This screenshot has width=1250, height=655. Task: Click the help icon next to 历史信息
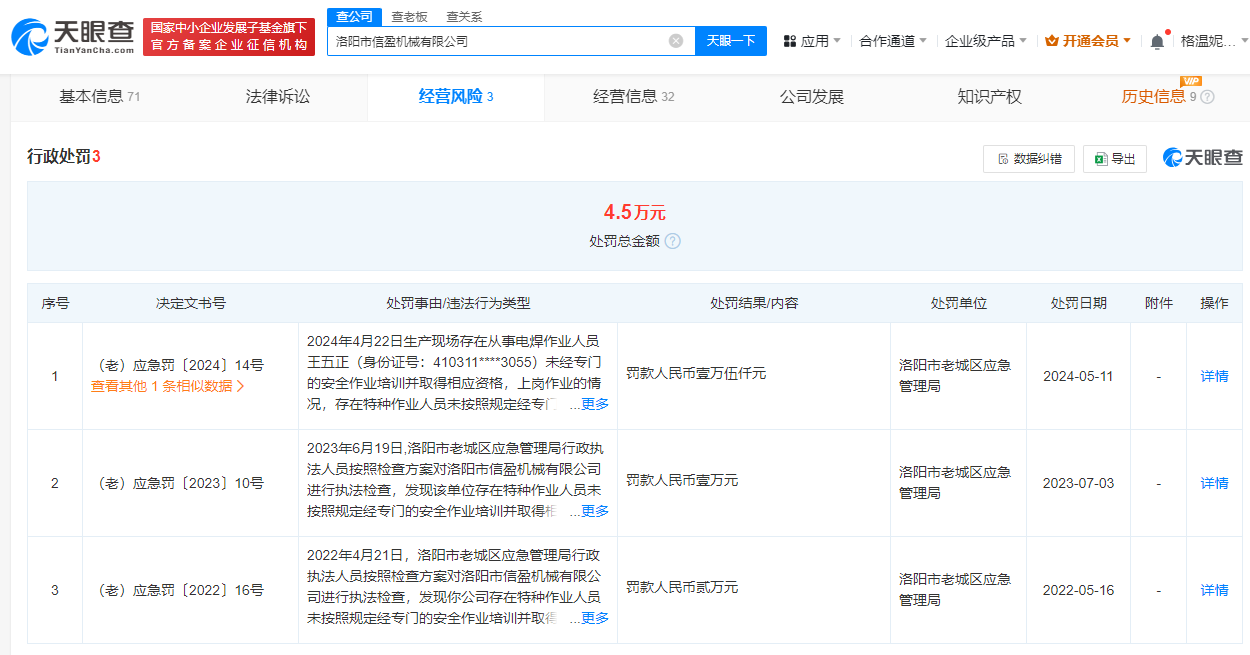tap(1207, 97)
